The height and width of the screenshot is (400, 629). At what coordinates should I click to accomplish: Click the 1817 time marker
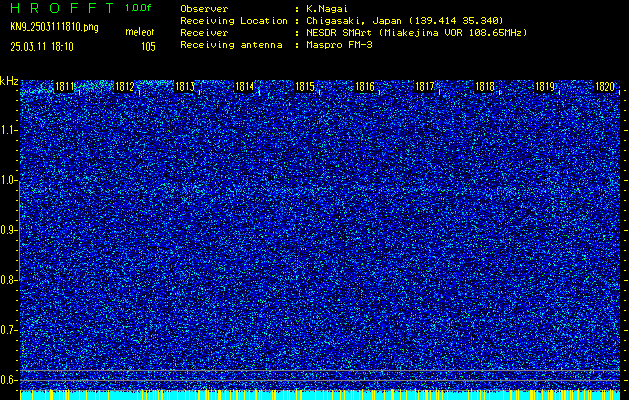[425, 87]
